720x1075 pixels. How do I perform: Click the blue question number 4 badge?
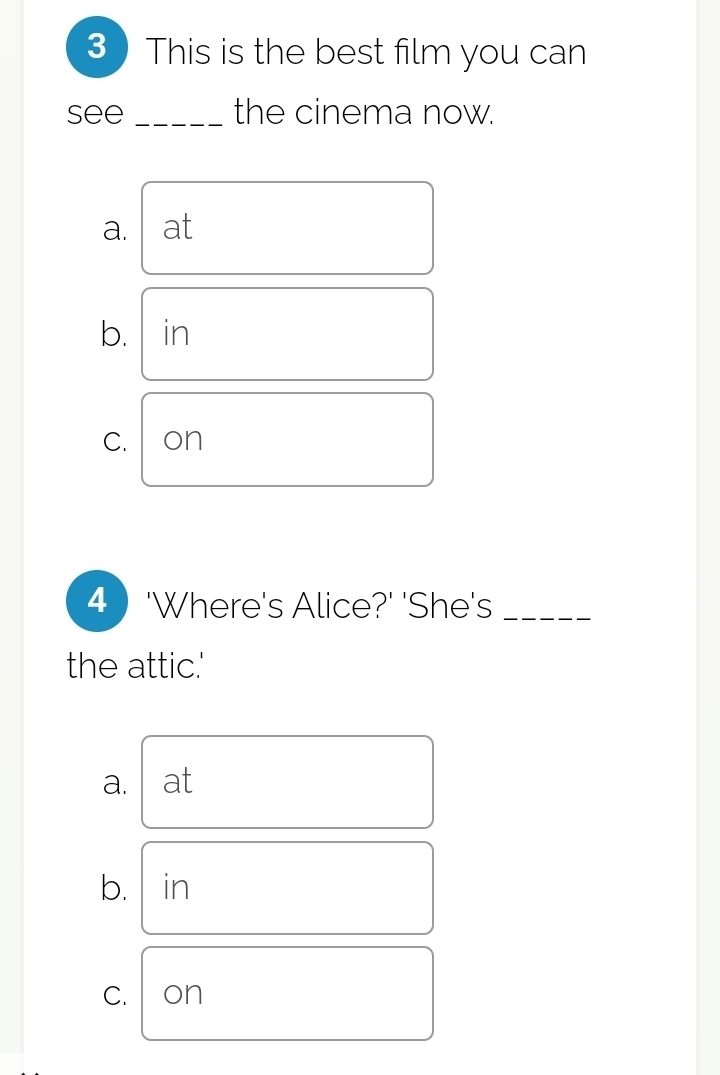tap(96, 600)
